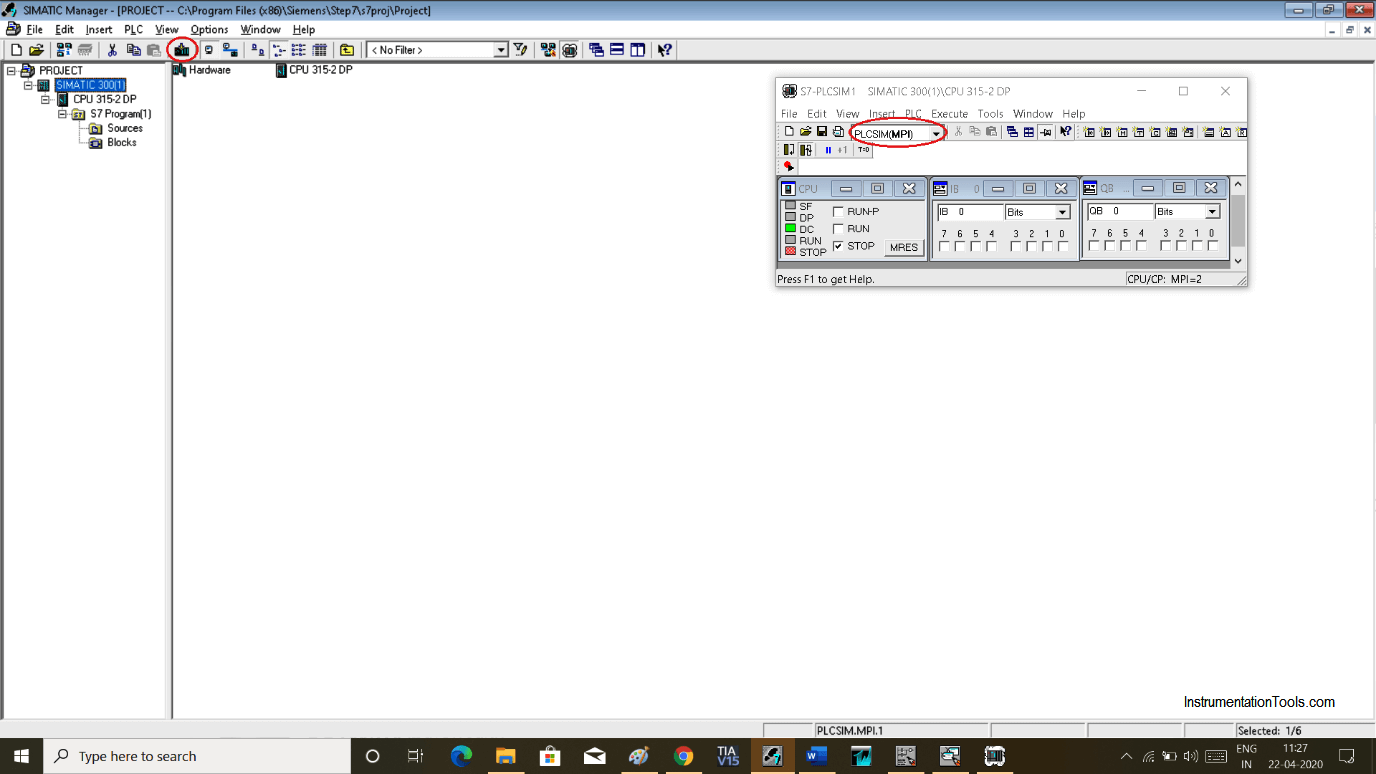
Task: Click Always On Top icon in PLCSIM toolbar
Action: click(1045, 132)
